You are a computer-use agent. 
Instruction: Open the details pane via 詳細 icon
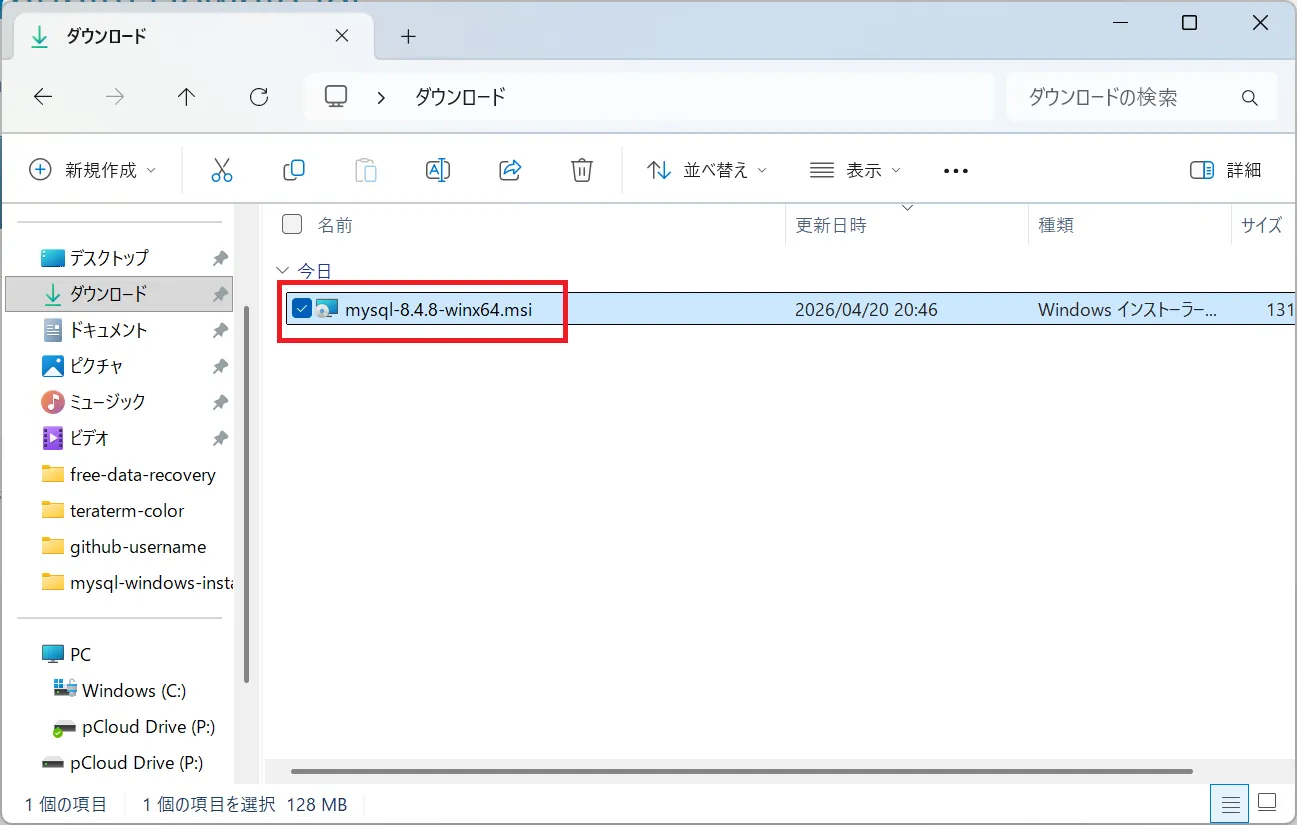[x=1223, y=170]
